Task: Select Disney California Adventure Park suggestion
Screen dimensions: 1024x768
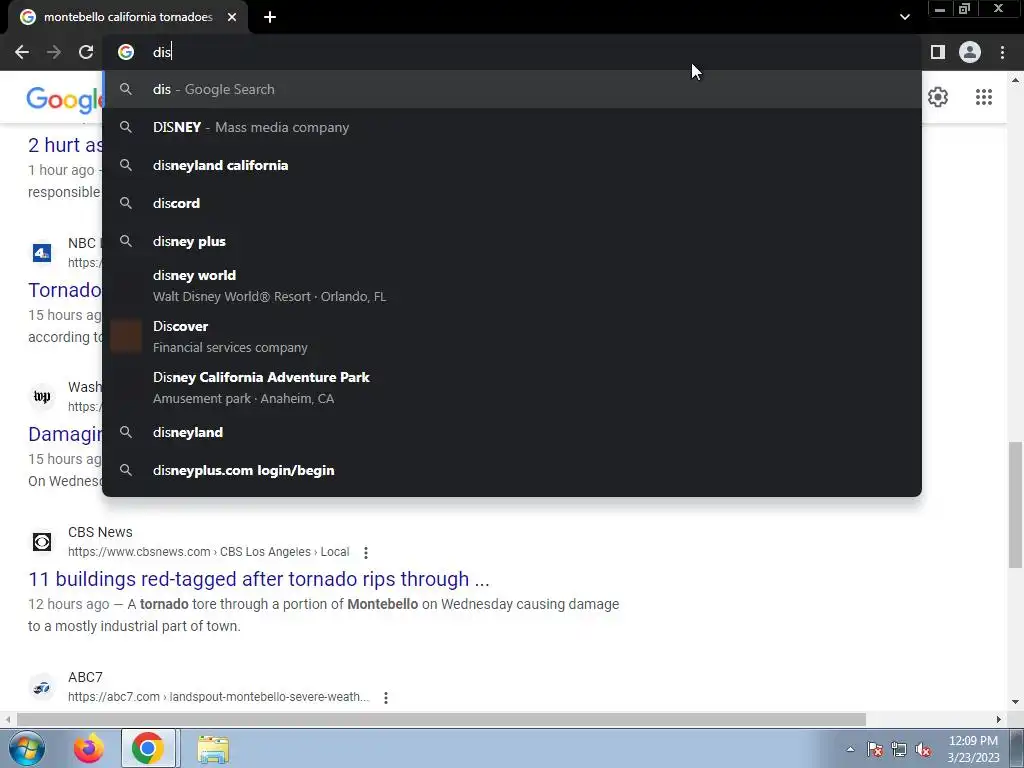Action: point(512,387)
